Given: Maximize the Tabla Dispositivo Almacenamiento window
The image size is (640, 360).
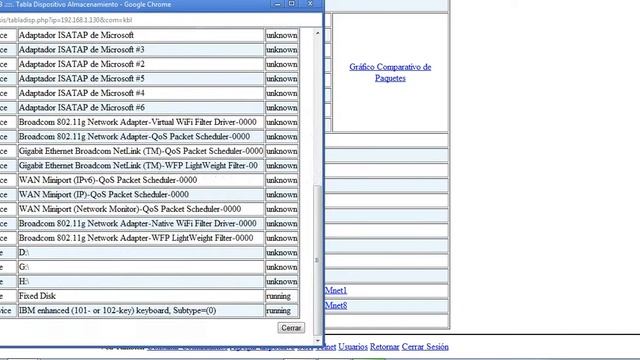Looking at the screenshot, I should click(291, 4).
